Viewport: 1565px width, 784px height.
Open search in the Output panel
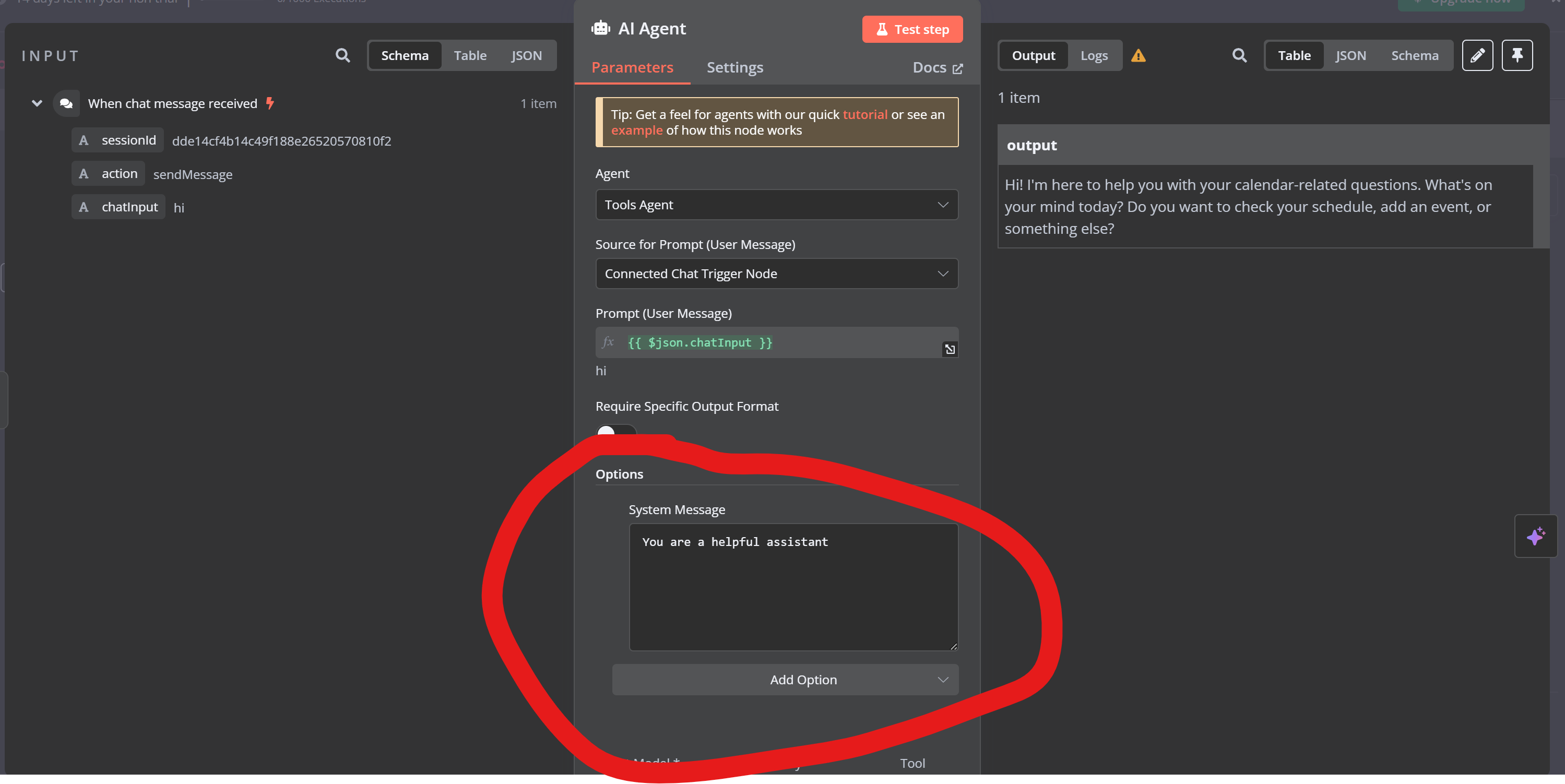(1239, 55)
